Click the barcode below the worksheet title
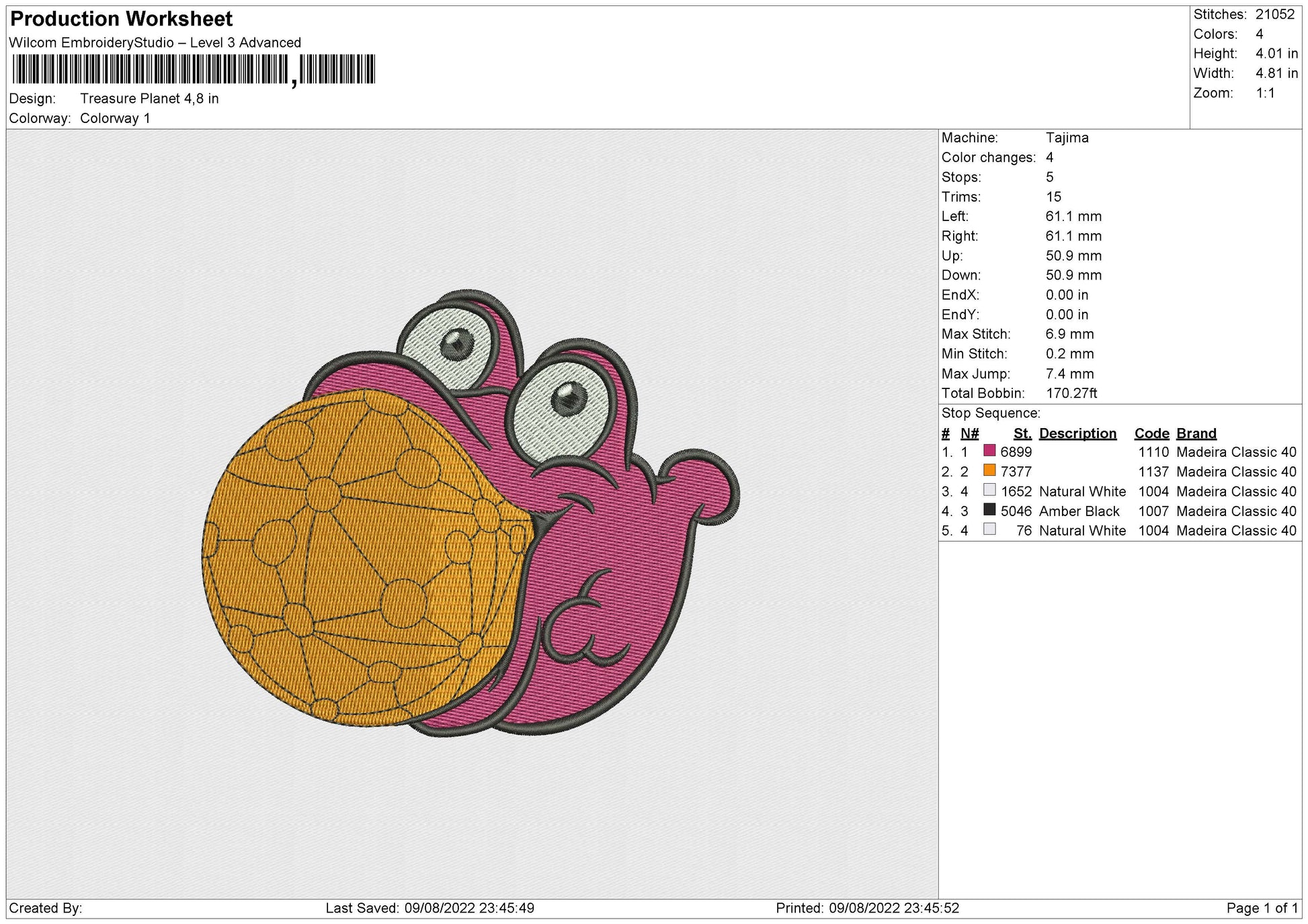This screenshot has height=924, width=1308. tap(194, 69)
